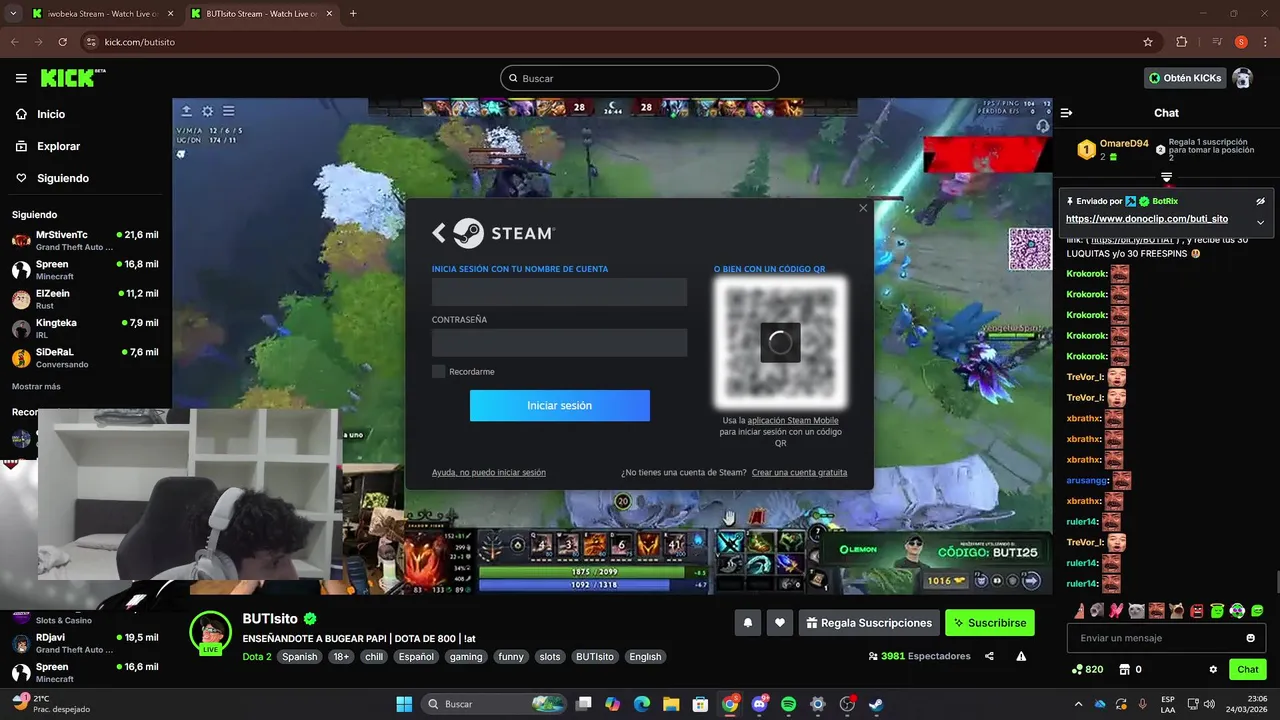The width and height of the screenshot is (1280, 720).
Task: View site information for kick.com
Action: click(91, 42)
